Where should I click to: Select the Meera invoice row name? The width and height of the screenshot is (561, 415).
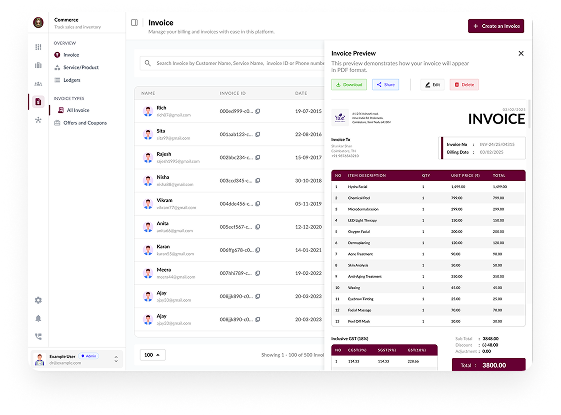[164, 270]
